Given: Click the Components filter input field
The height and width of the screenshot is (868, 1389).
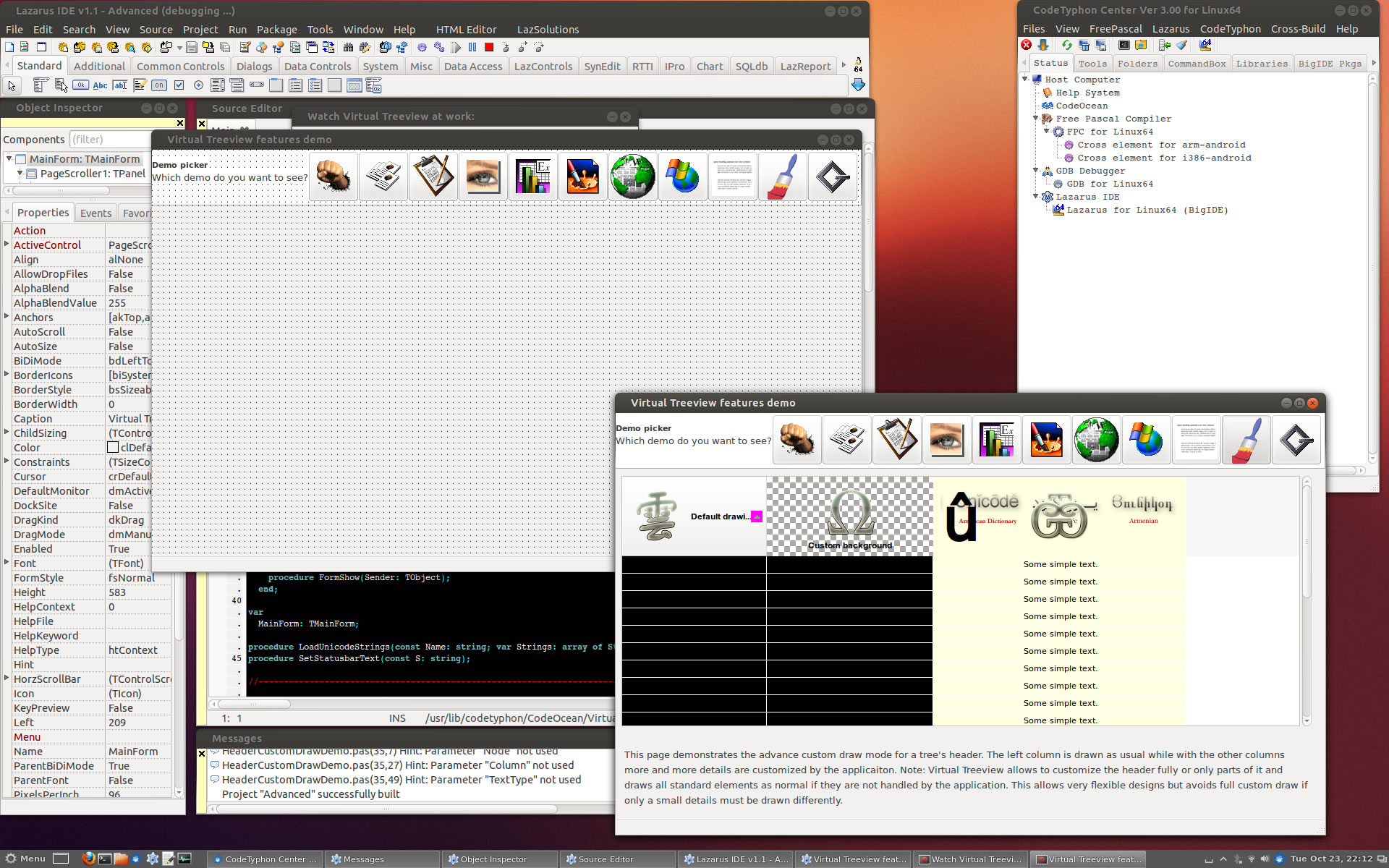Looking at the screenshot, I should pos(110,140).
